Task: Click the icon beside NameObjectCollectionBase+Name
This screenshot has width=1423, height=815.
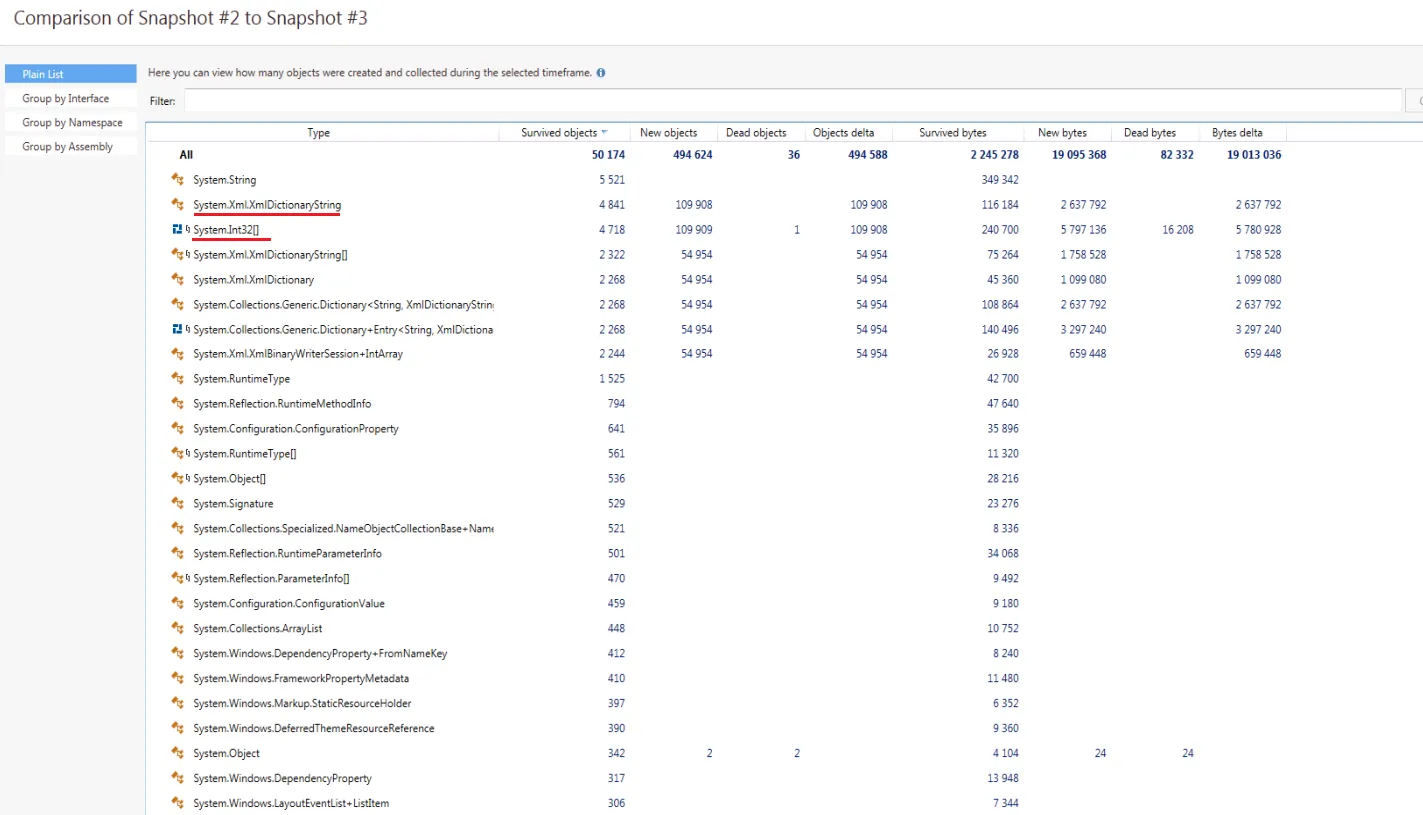Action: tap(178, 529)
